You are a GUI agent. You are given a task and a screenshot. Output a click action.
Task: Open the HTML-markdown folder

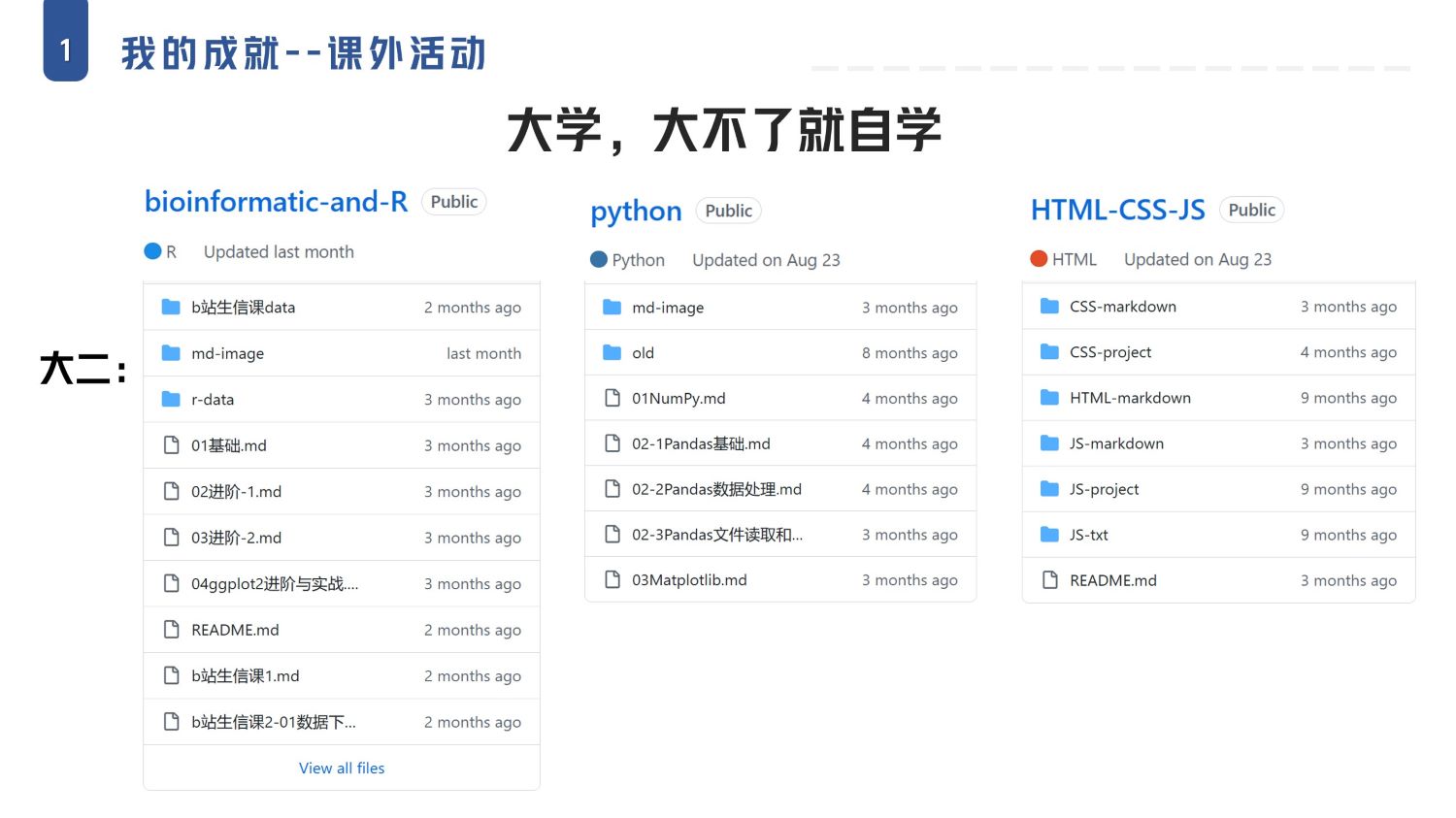click(1130, 398)
